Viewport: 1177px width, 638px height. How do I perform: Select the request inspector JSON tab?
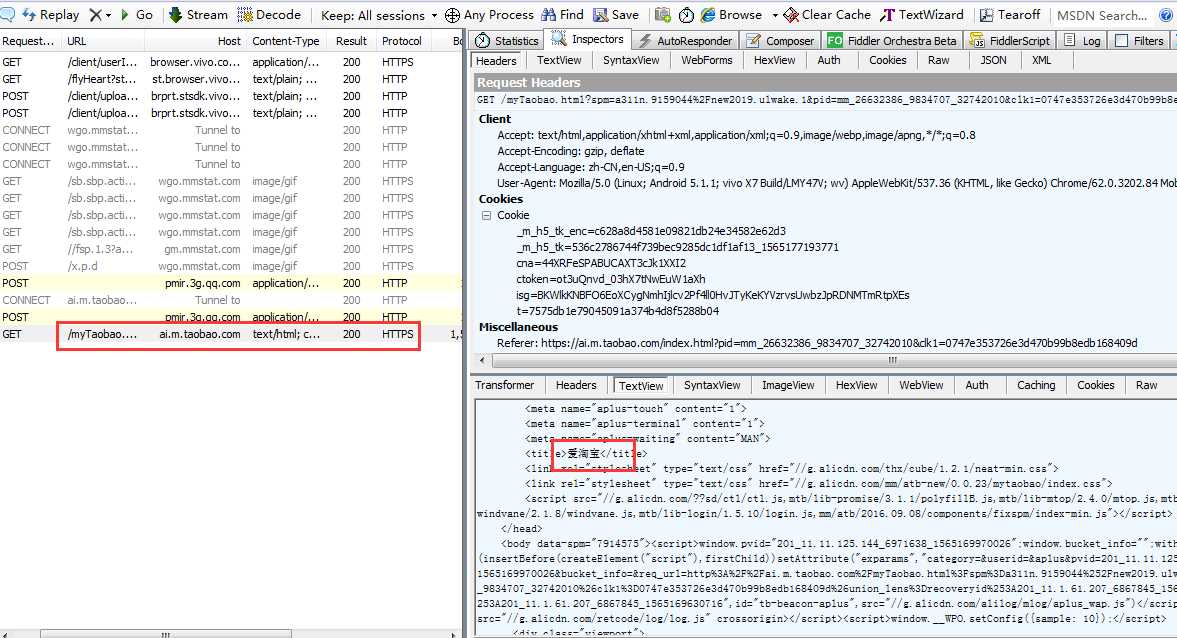pos(993,60)
